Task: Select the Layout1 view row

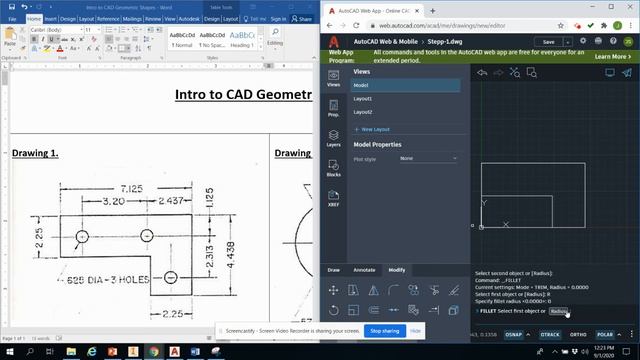Action: (x=406, y=99)
